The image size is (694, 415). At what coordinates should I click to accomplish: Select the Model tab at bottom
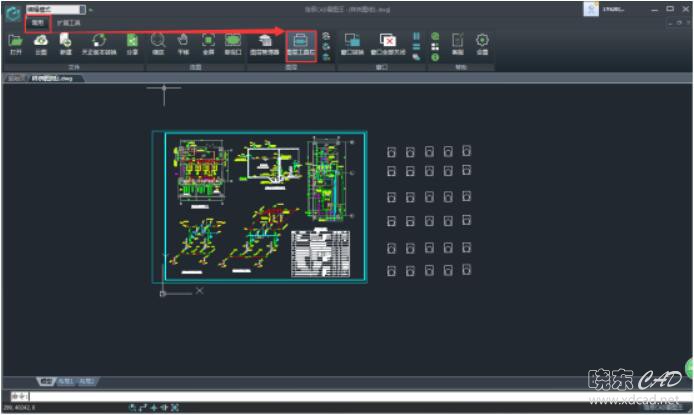tap(45, 381)
